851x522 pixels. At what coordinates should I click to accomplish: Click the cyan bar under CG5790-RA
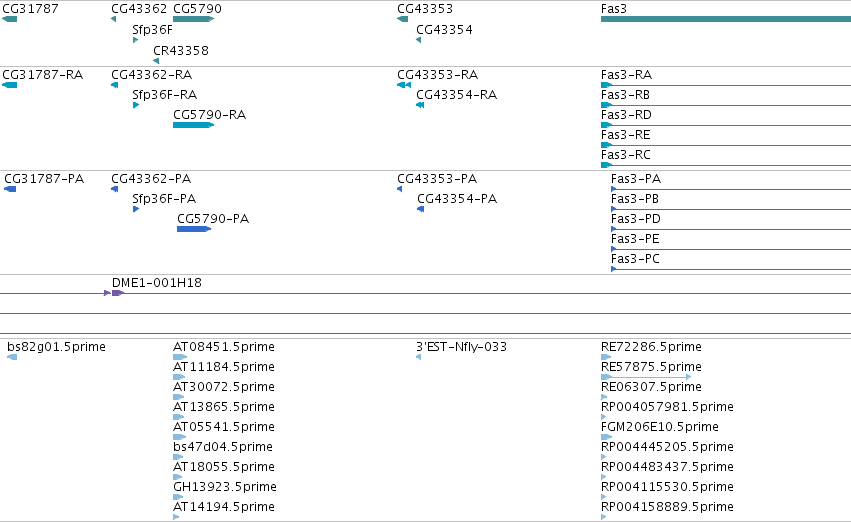click(194, 125)
